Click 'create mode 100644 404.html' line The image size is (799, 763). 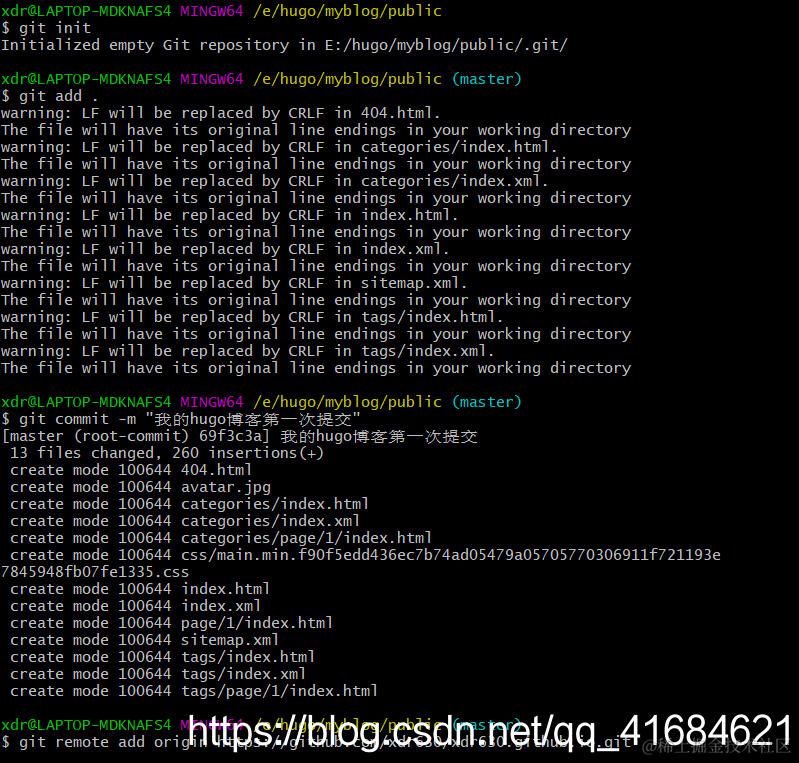tap(131, 470)
